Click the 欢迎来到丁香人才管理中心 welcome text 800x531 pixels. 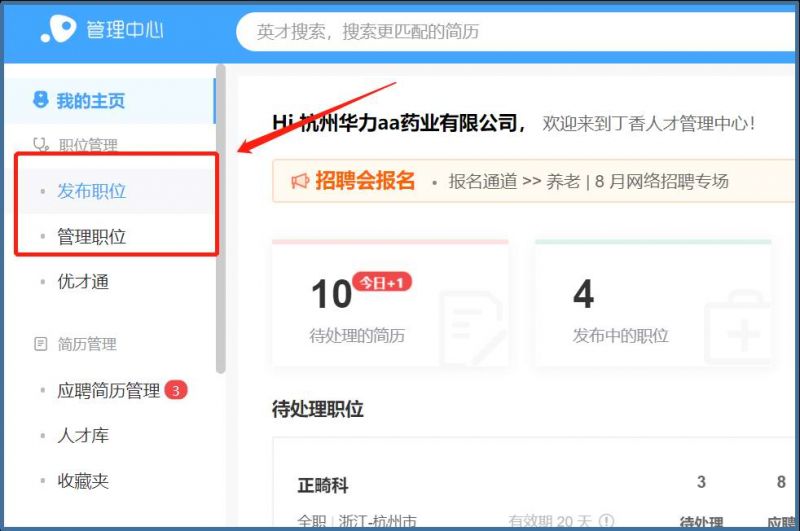click(649, 124)
